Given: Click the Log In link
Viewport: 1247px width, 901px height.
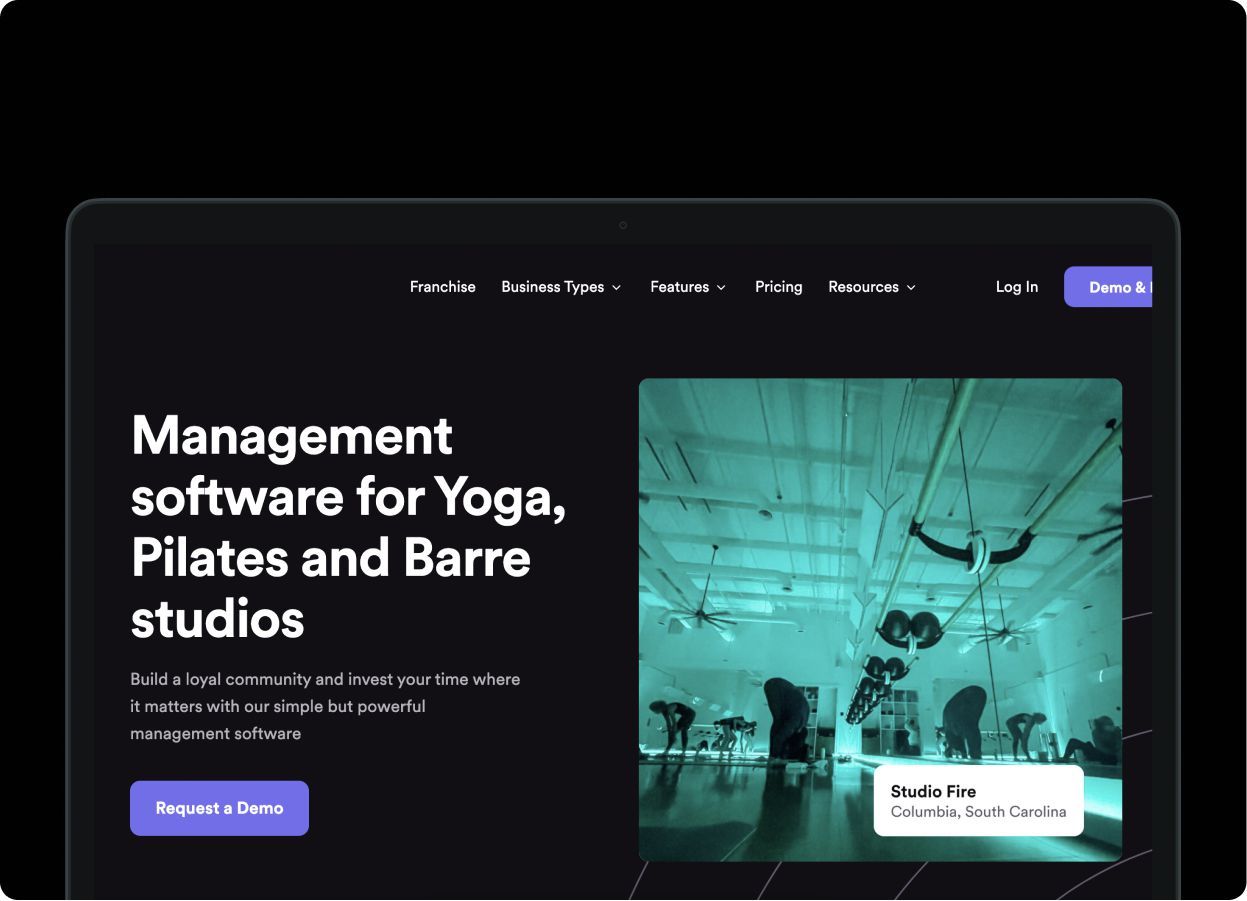Looking at the screenshot, I should coord(1017,287).
